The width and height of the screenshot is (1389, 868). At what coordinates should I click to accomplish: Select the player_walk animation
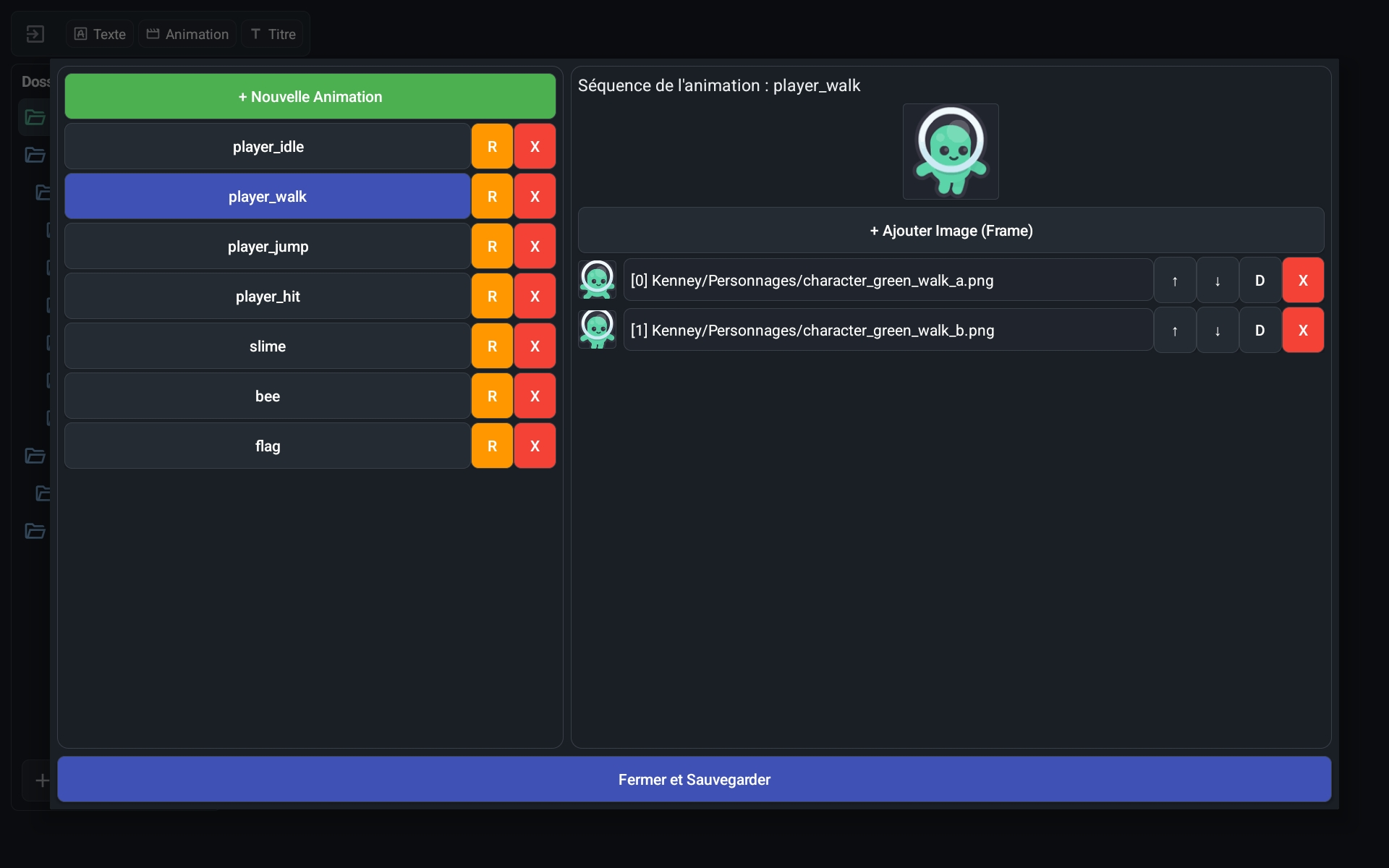(268, 196)
